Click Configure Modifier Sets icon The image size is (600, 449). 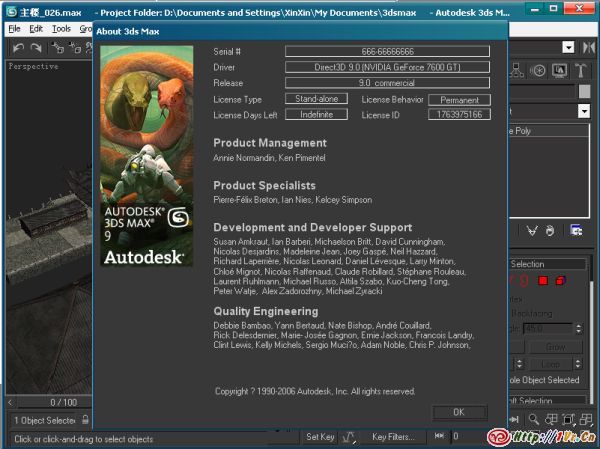click(x=577, y=231)
